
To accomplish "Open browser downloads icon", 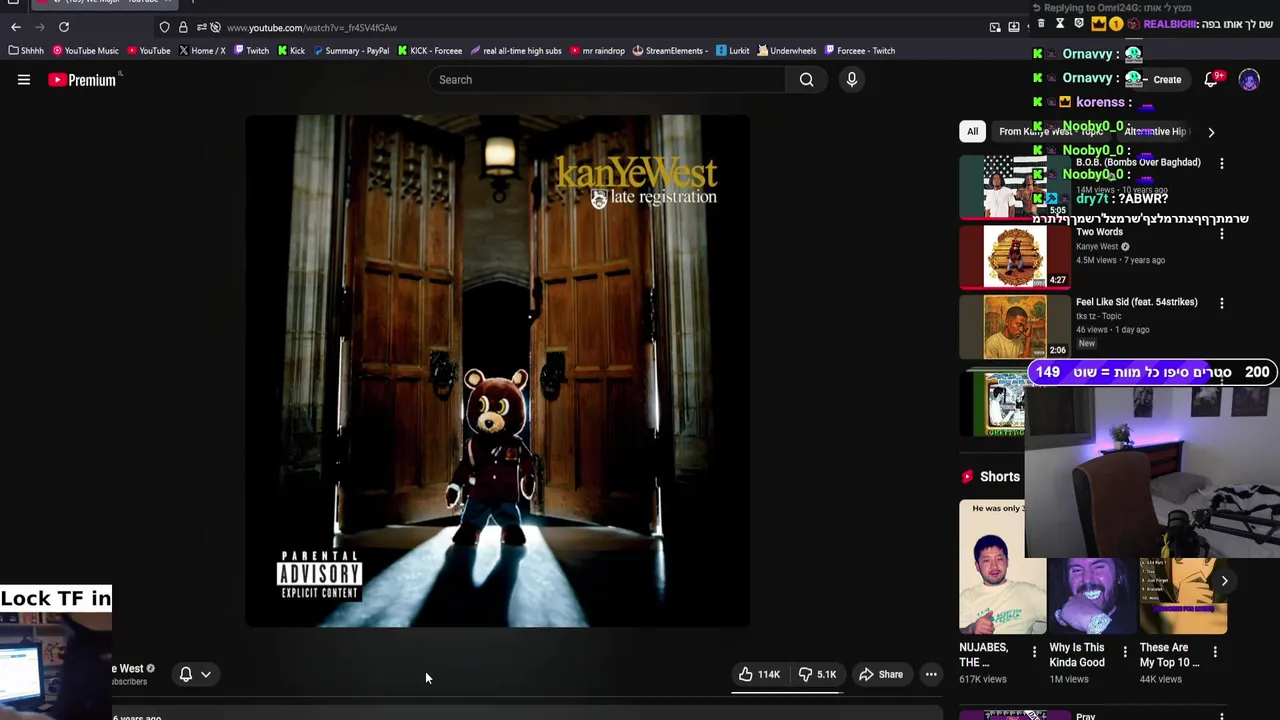I will coord(1014,27).
